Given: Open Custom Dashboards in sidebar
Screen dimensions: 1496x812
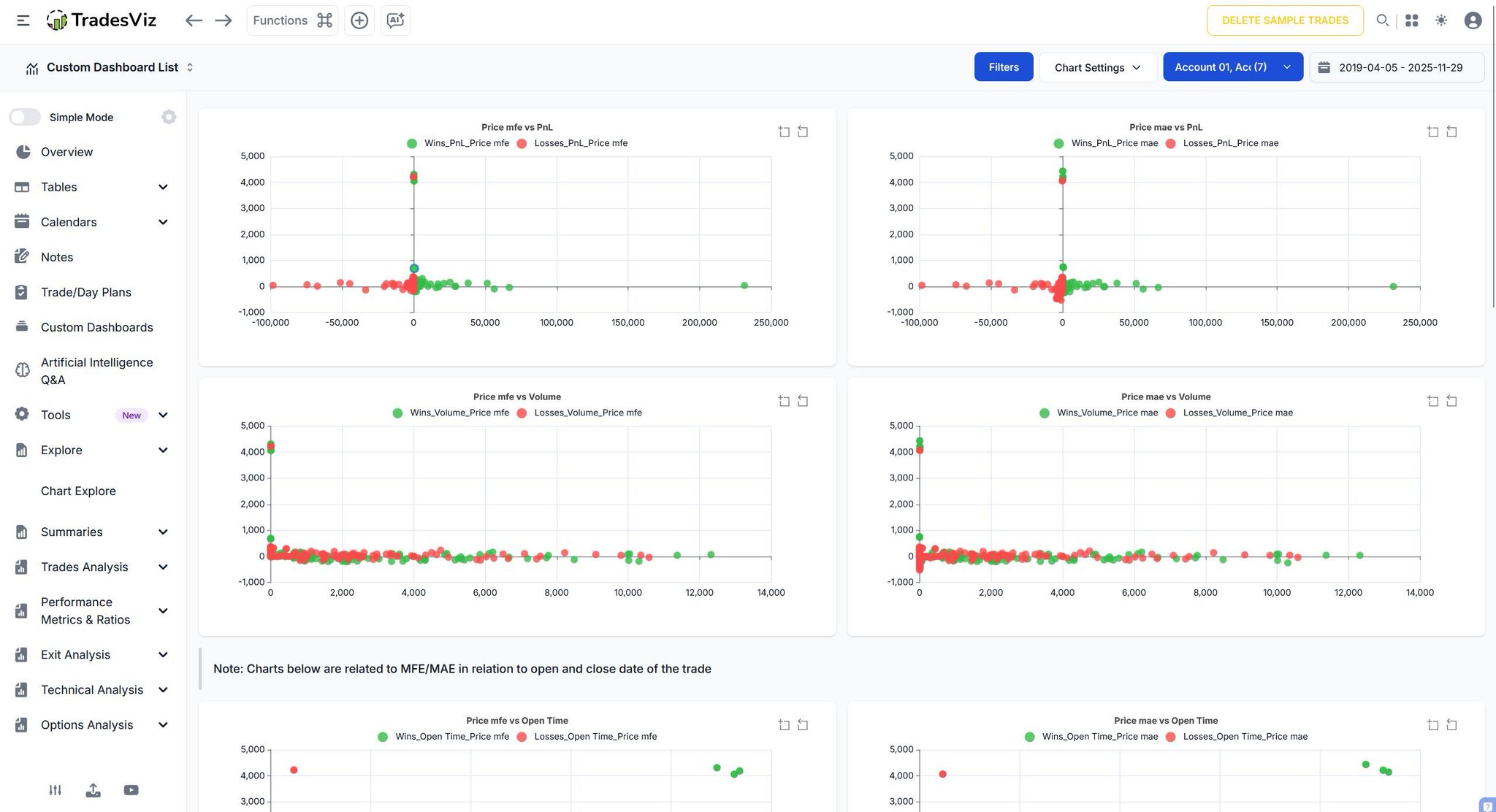Looking at the screenshot, I should (x=96, y=327).
